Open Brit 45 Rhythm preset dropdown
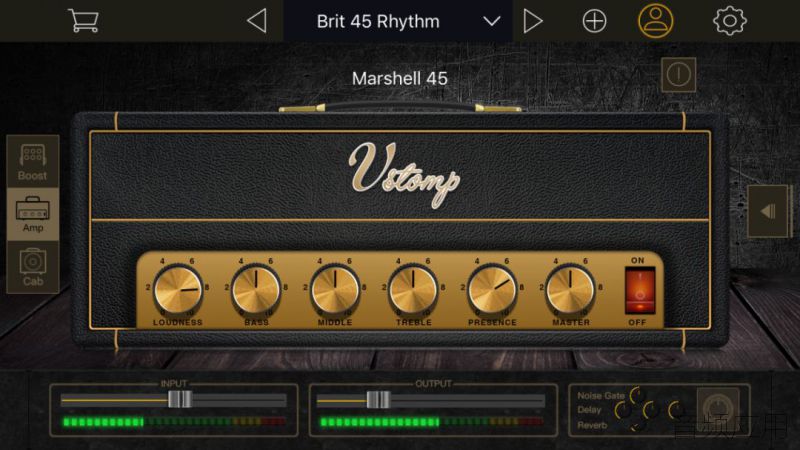This screenshot has height=450, width=800. tap(398, 21)
